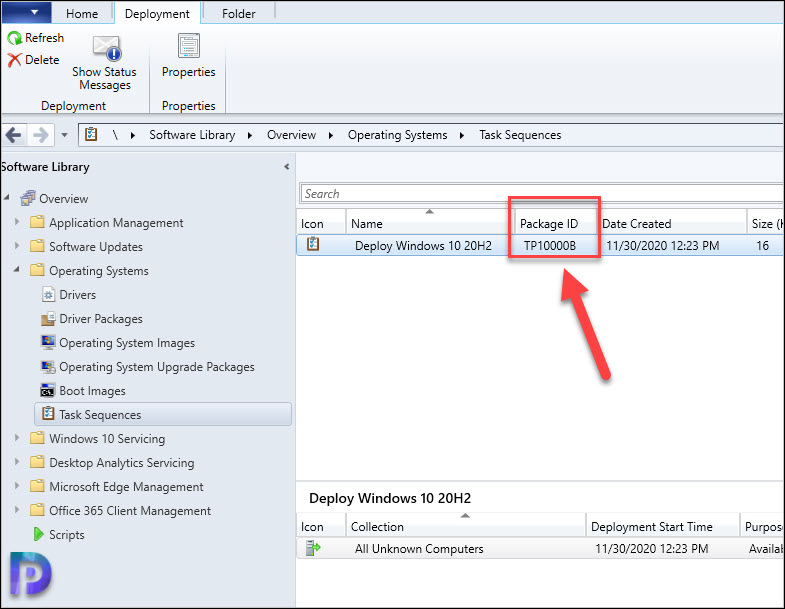Sort by the Name column header

point(429,223)
